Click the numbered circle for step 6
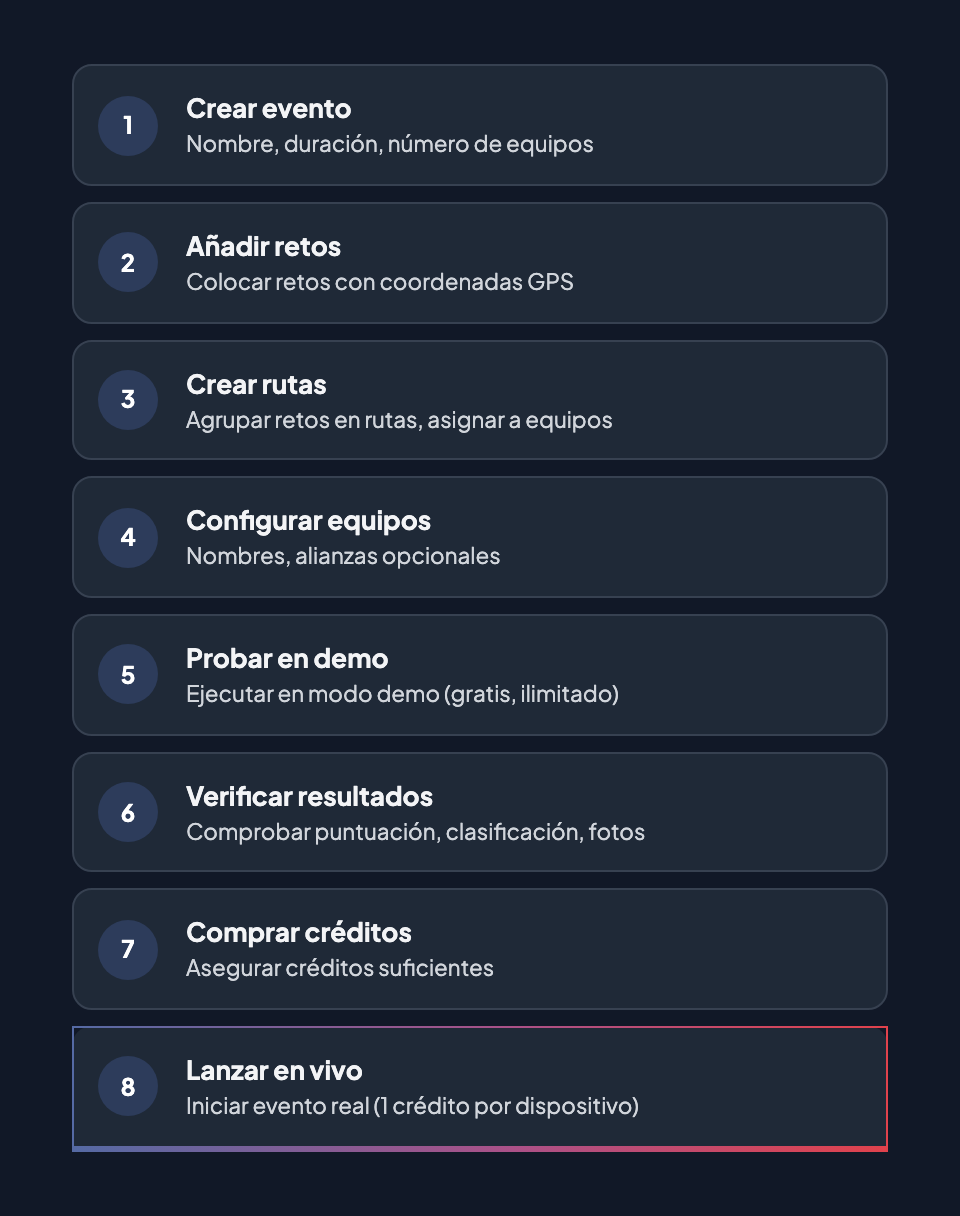Screen dimensions: 960x1216 127,812
